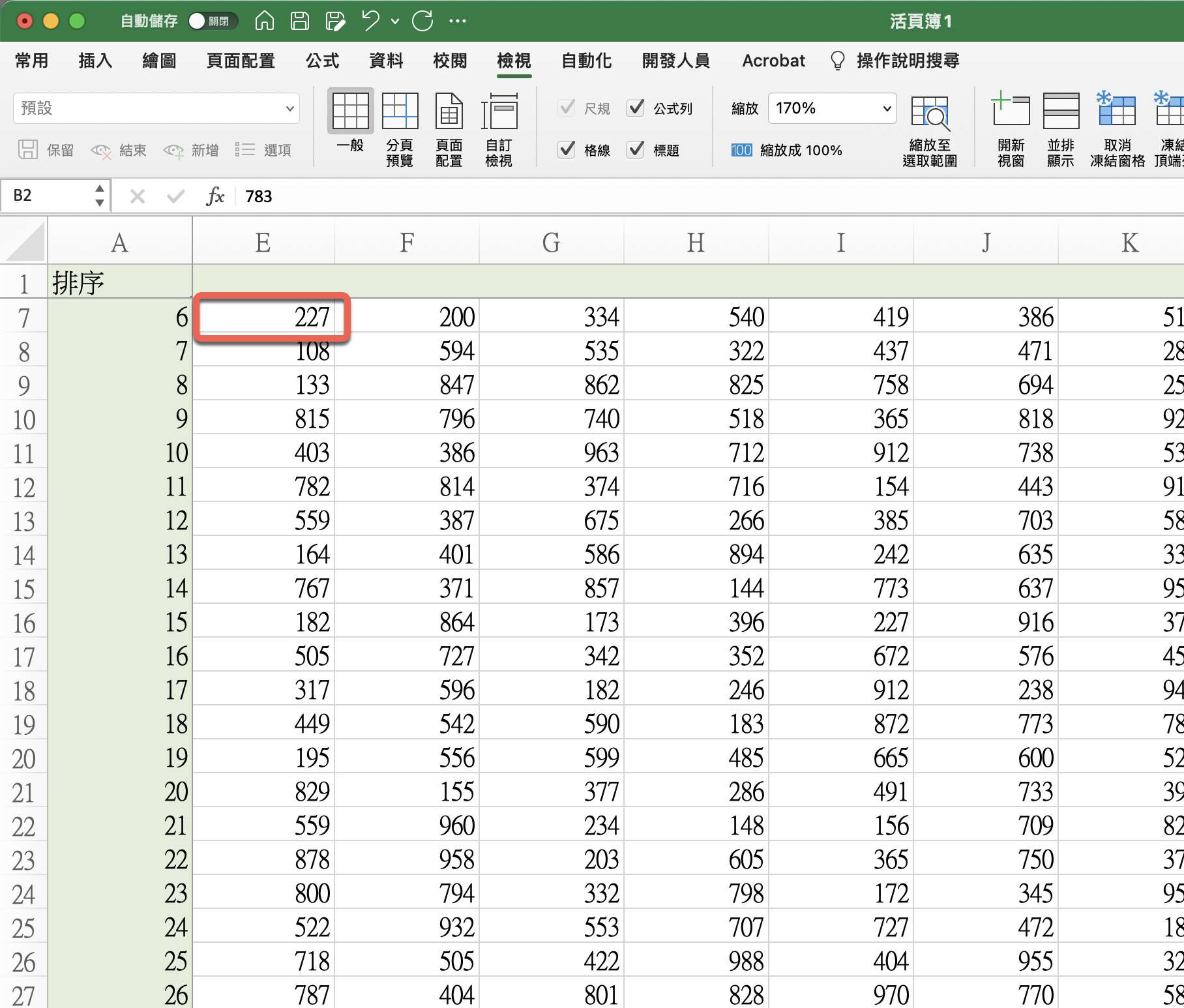Open Custom Views icon
Viewport: 1184px width, 1008px height.
pos(499,128)
